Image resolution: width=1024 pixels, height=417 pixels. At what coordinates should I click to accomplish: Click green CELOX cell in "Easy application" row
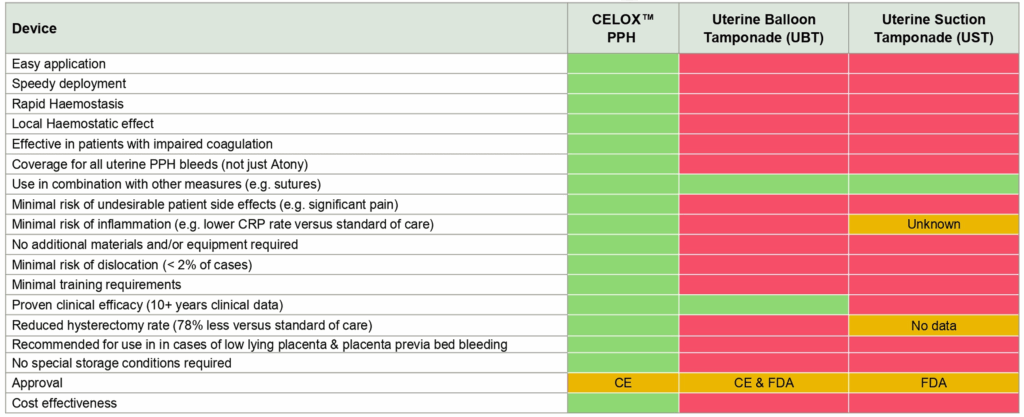tap(622, 64)
